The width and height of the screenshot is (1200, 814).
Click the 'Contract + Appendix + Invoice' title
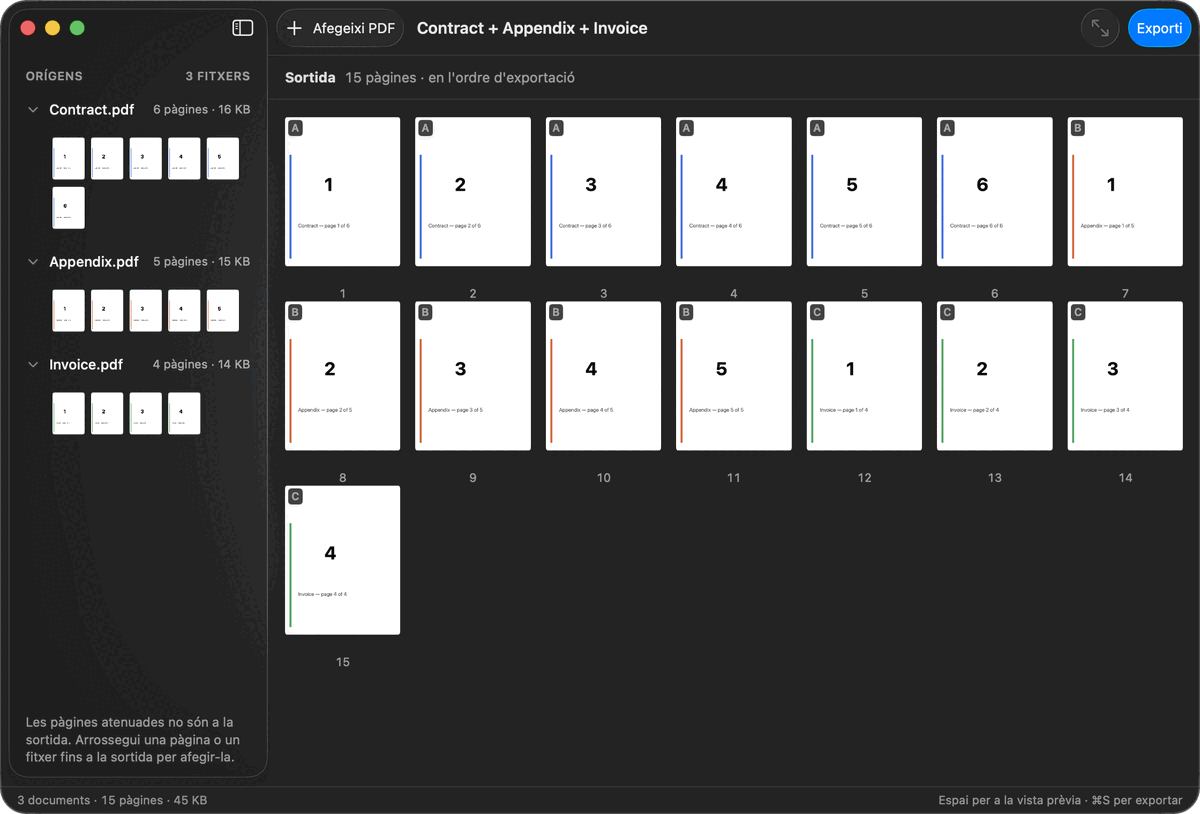[x=532, y=28]
